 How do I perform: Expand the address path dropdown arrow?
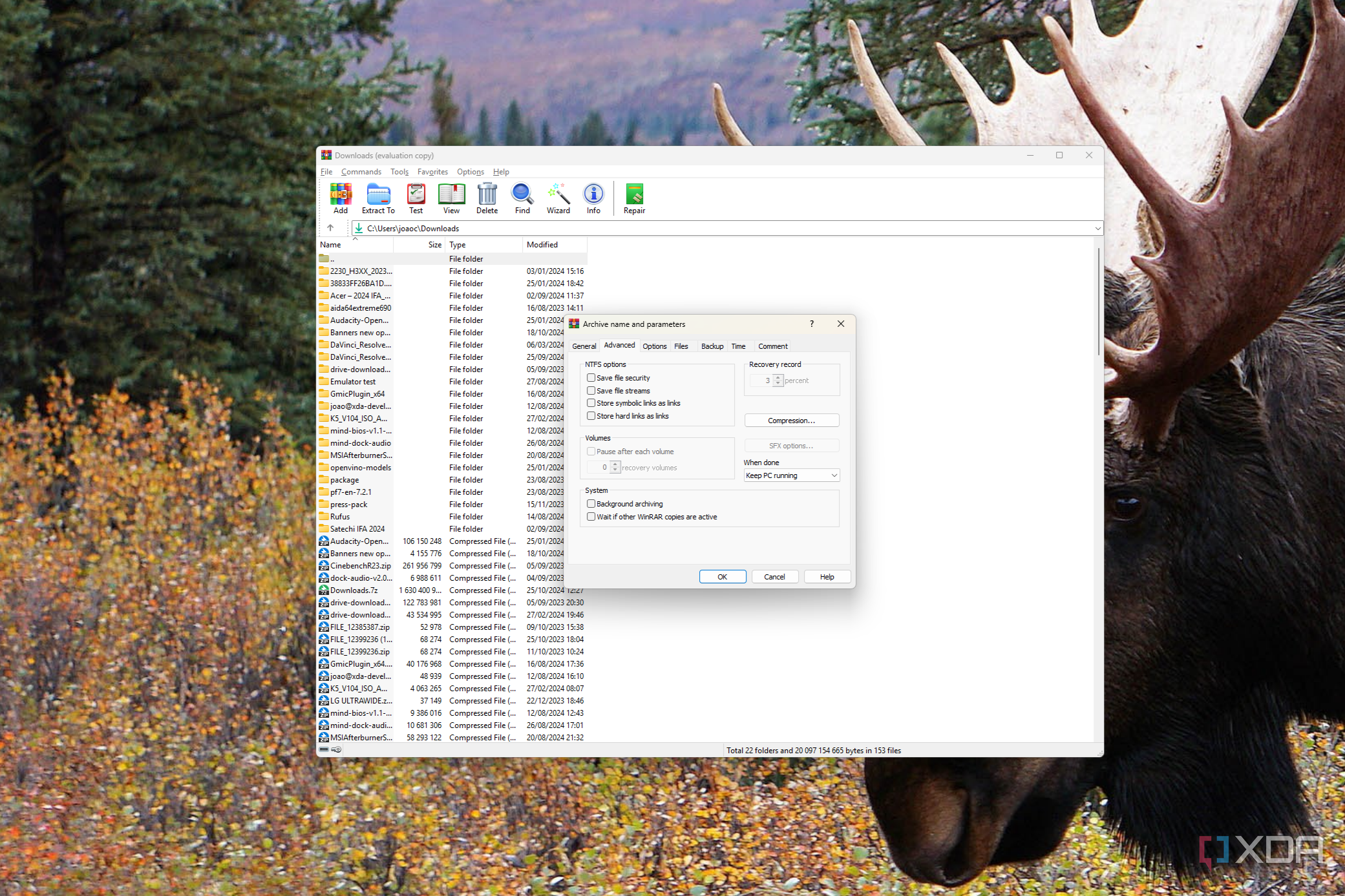pyautogui.click(x=1097, y=229)
